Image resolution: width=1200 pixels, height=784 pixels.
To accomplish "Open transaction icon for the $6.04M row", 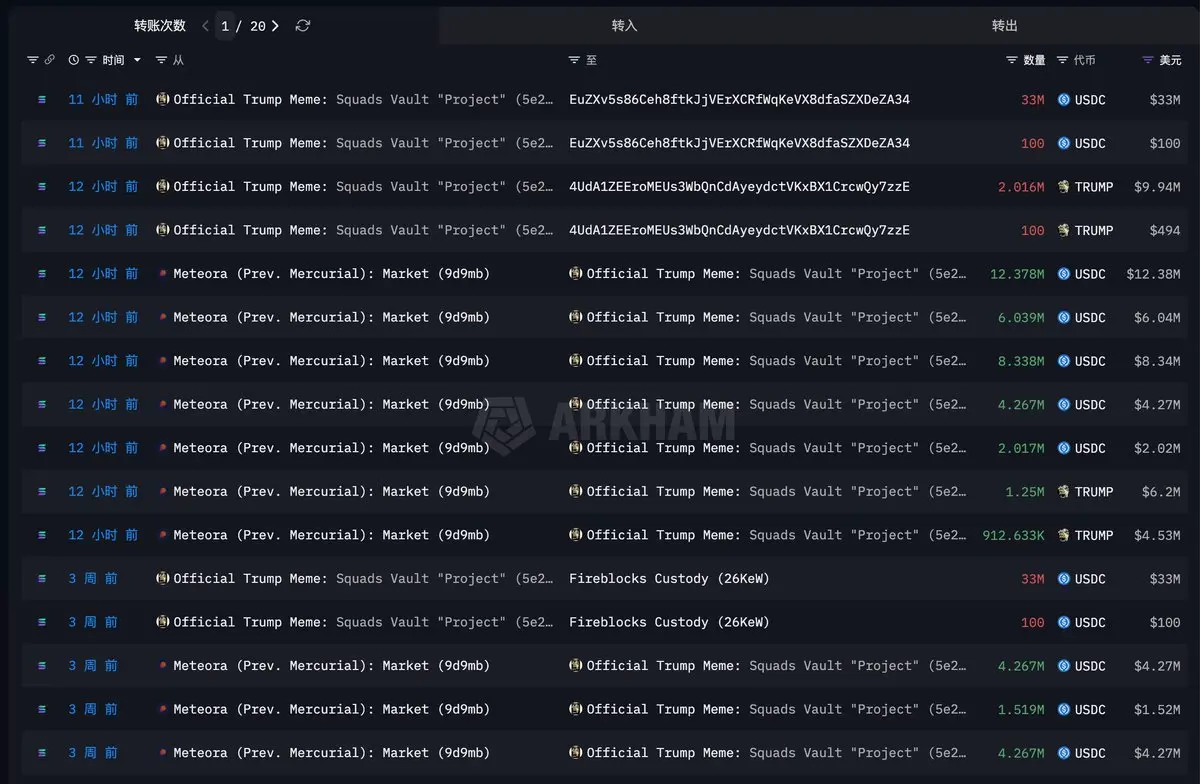I will tap(42, 317).
